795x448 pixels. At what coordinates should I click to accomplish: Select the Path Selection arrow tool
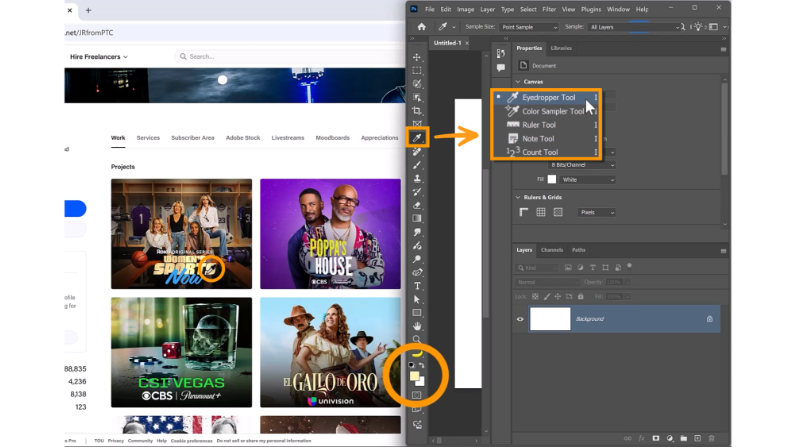pyautogui.click(x=417, y=300)
